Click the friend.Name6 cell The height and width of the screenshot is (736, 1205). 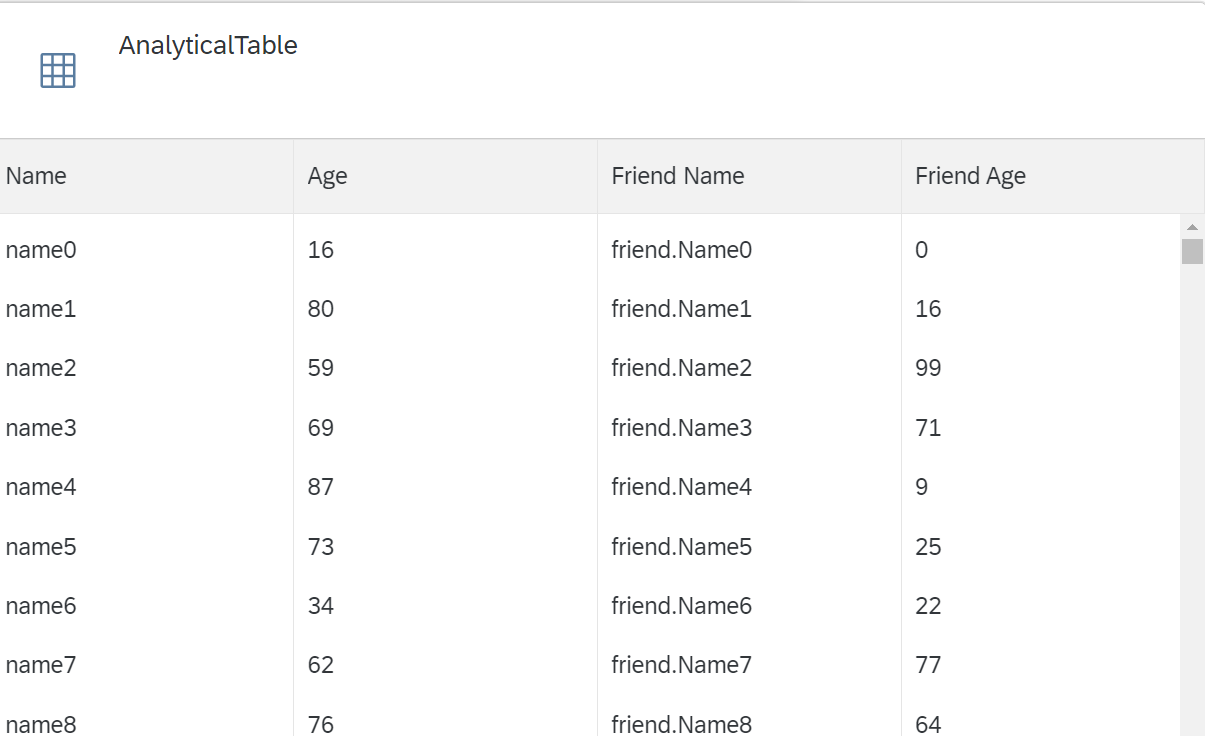tap(681, 606)
